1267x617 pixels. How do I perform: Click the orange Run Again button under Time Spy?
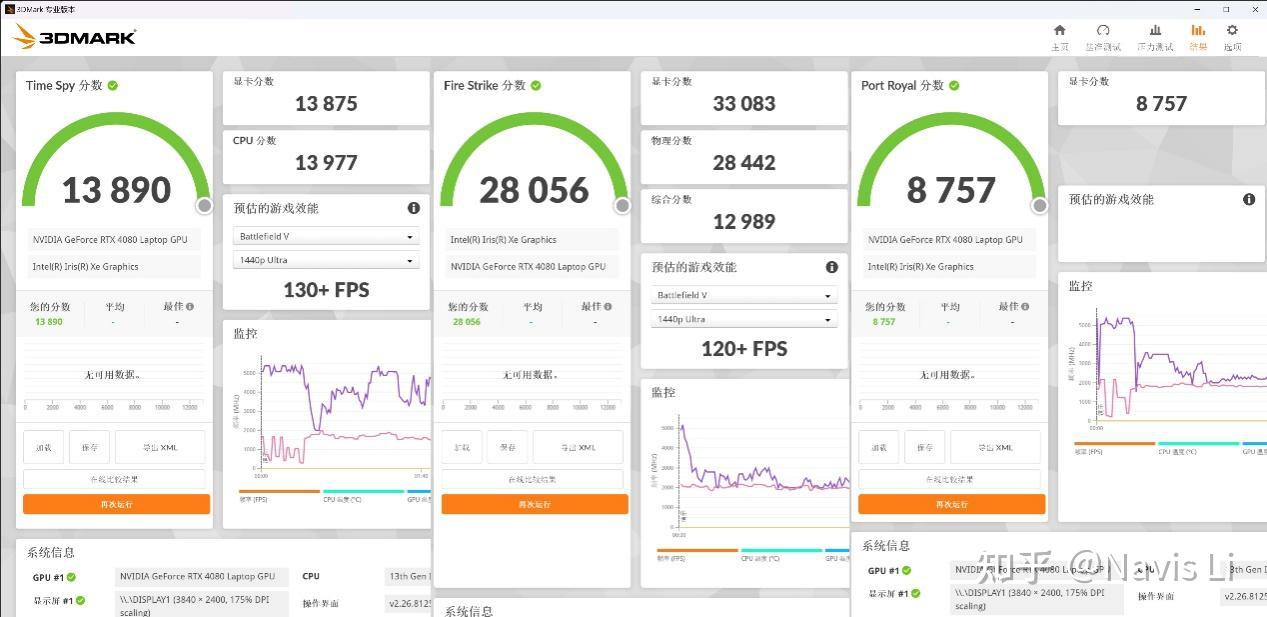pos(116,504)
